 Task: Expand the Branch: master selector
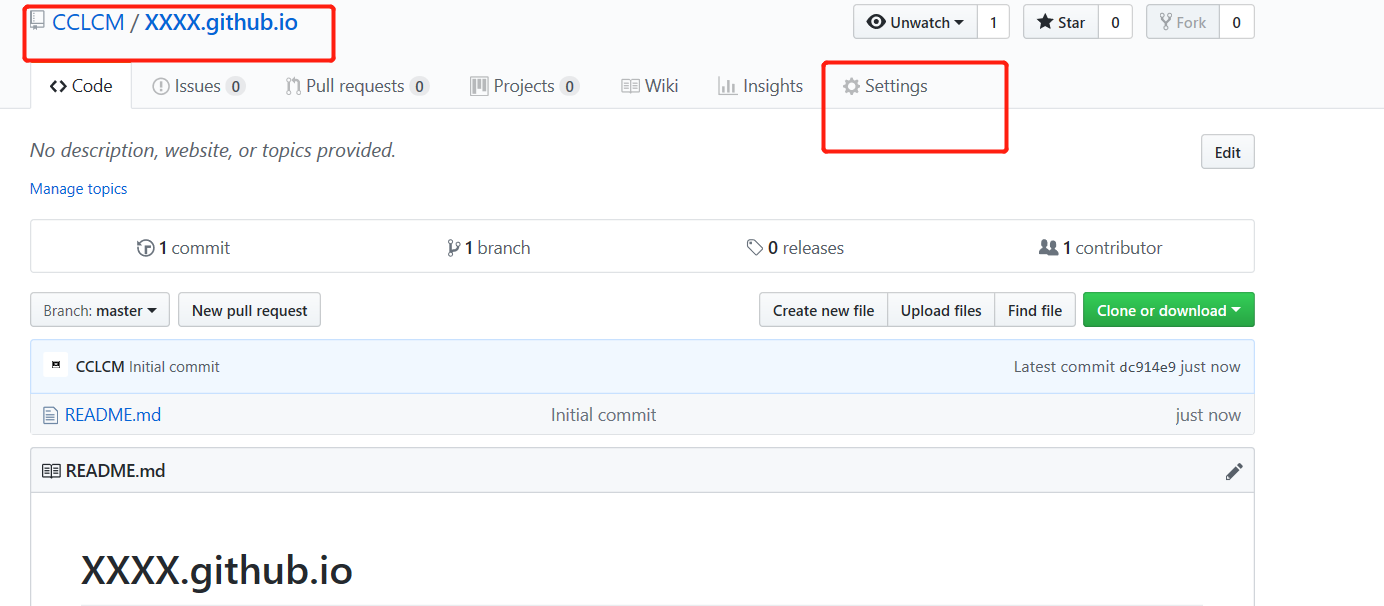pyautogui.click(x=100, y=310)
